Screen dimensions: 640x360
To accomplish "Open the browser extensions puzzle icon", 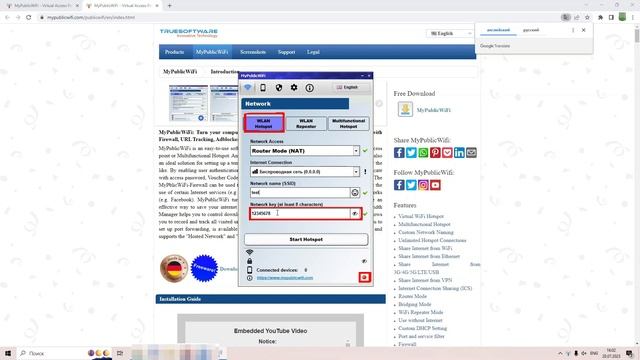I will (x=600, y=18).
